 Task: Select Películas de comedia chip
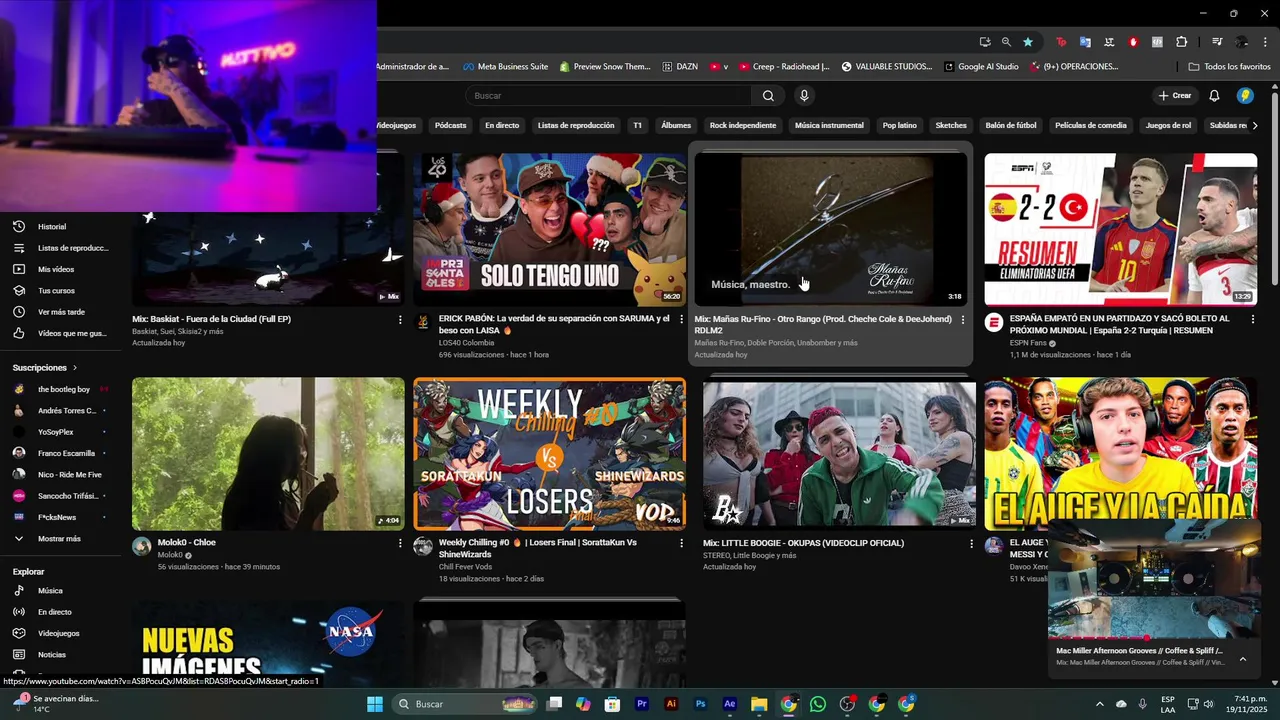point(1091,126)
